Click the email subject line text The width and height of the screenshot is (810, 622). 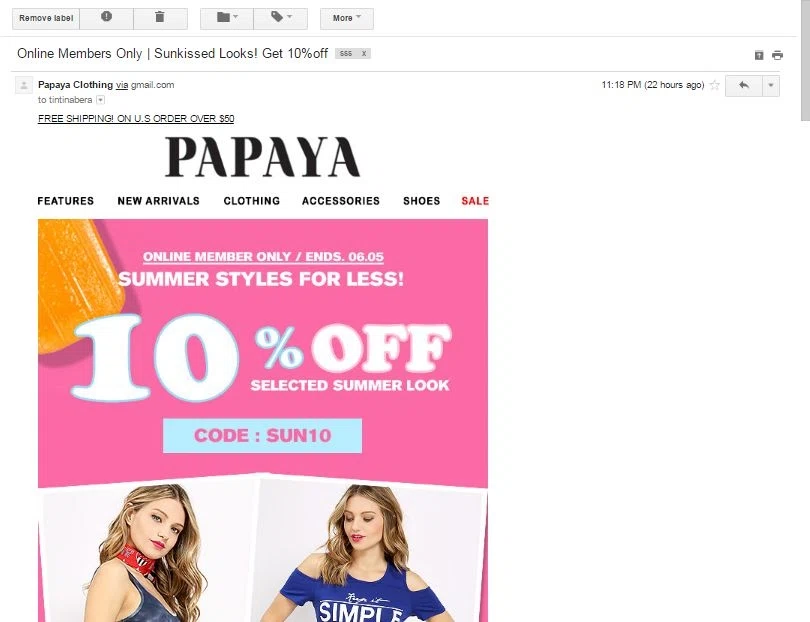click(x=173, y=54)
